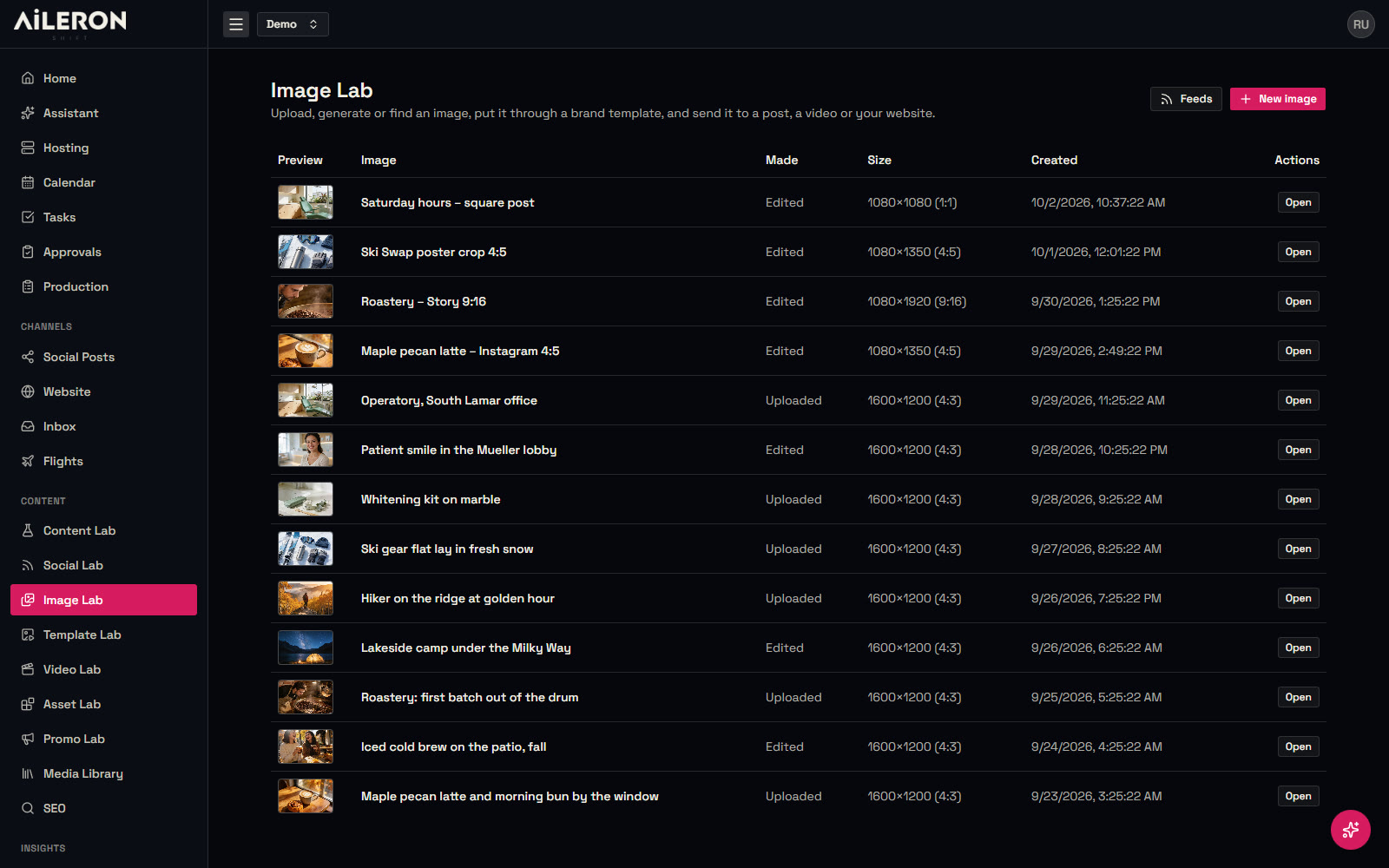
Task: Go to Asset Lab menu item
Action: pyautogui.click(x=103, y=704)
